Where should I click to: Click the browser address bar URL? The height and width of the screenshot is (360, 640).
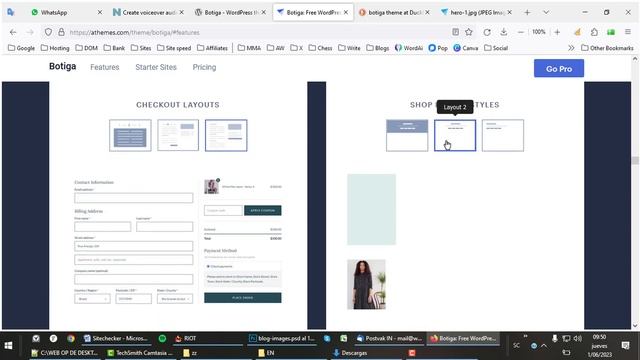coord(134,32)
